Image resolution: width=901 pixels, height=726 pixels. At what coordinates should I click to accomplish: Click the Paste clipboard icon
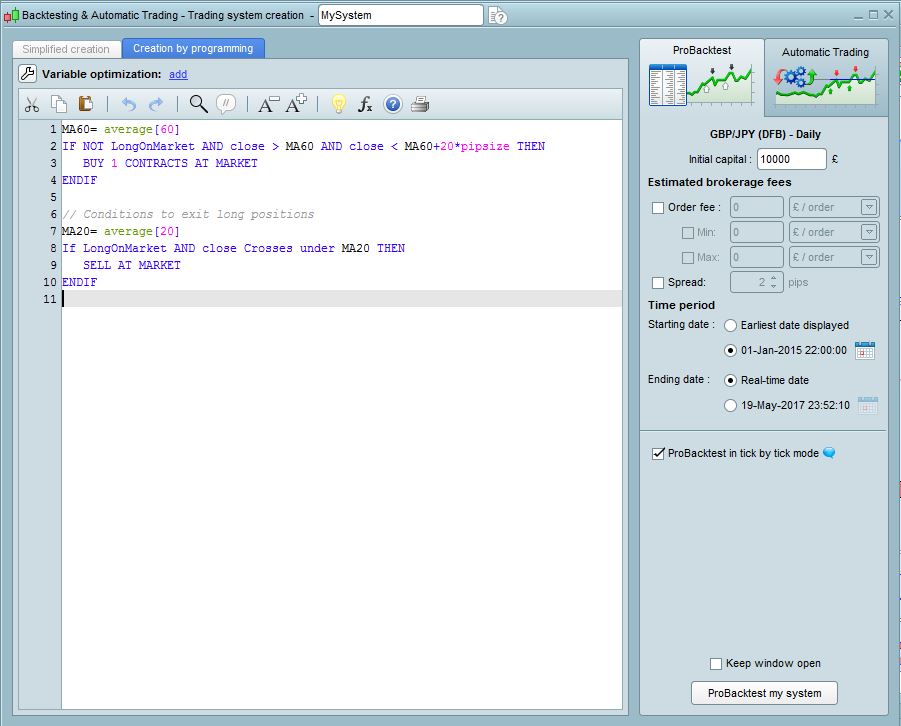pos(86,104)
